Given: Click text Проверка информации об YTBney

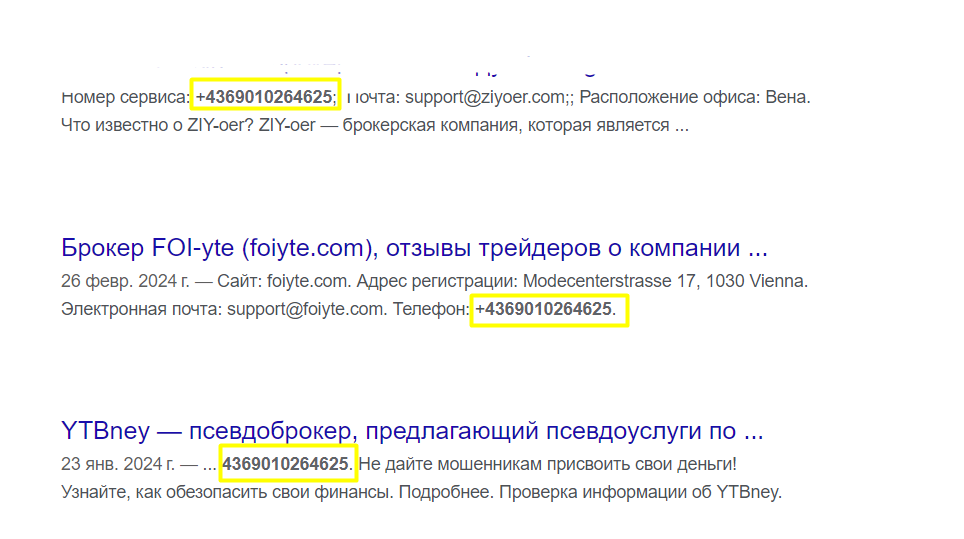Looking at the screenshot, I should [x=640, y=492].
